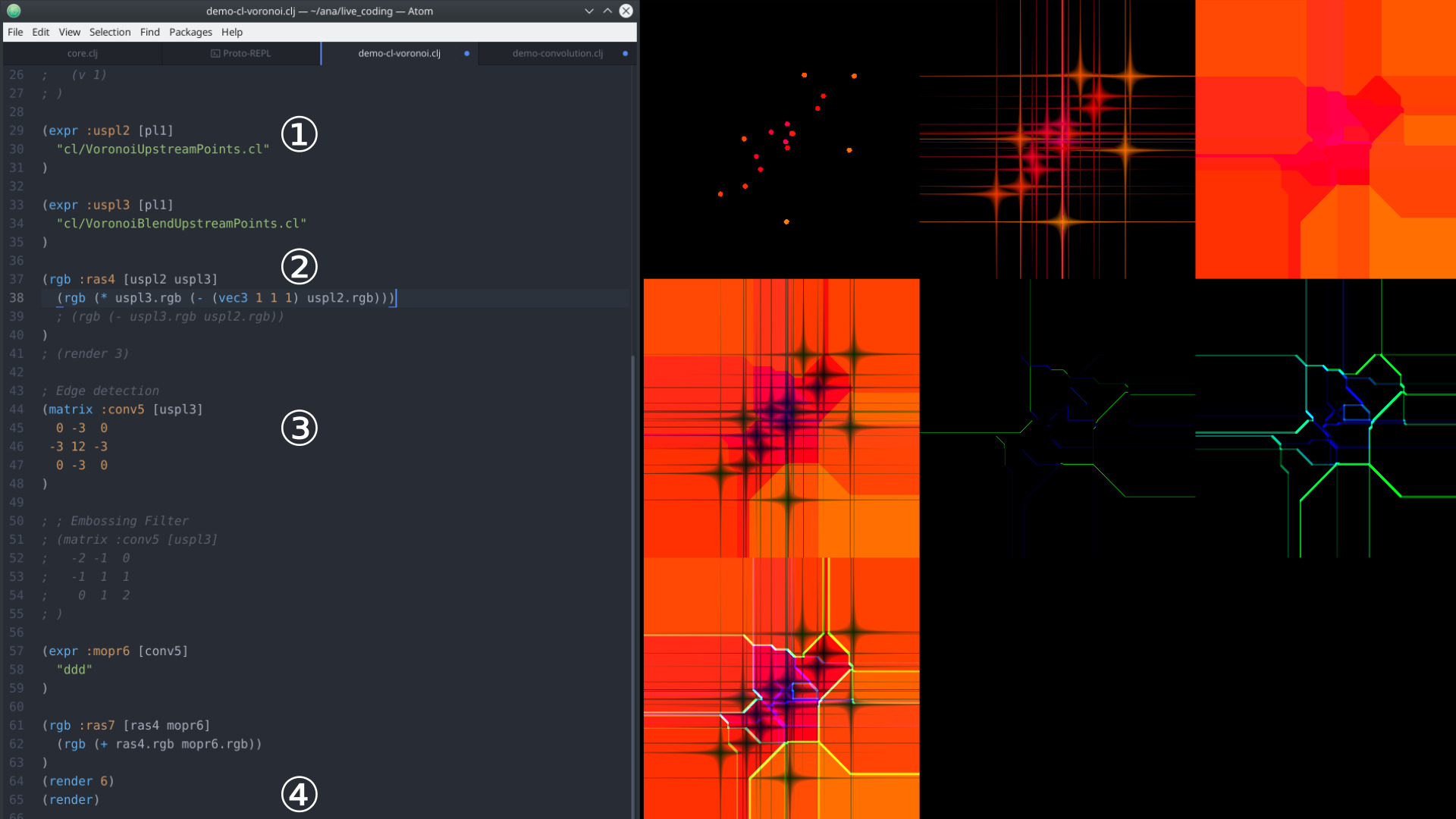Open the File menu
Image resolution: width=1456 pixels, height=819 pixels.
coord(15,32)
